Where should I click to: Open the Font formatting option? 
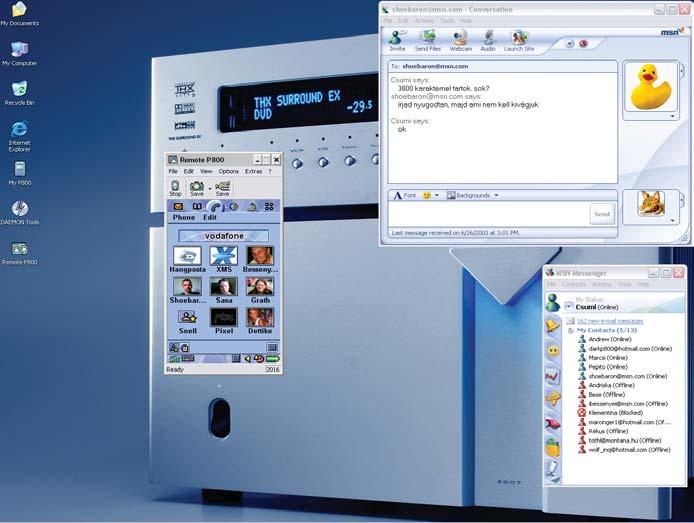point(405,195)
